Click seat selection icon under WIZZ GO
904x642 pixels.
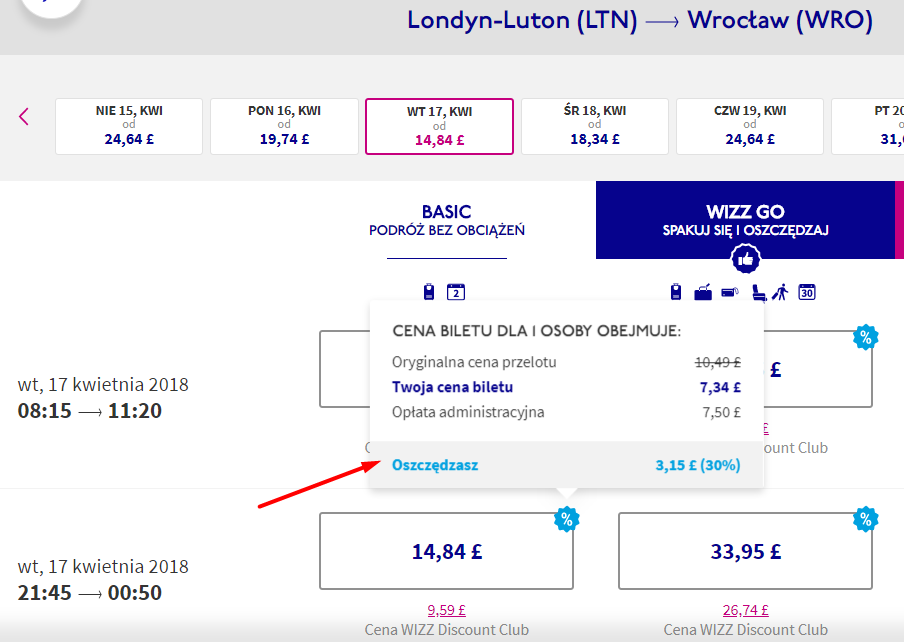click(x=760, y=292)
